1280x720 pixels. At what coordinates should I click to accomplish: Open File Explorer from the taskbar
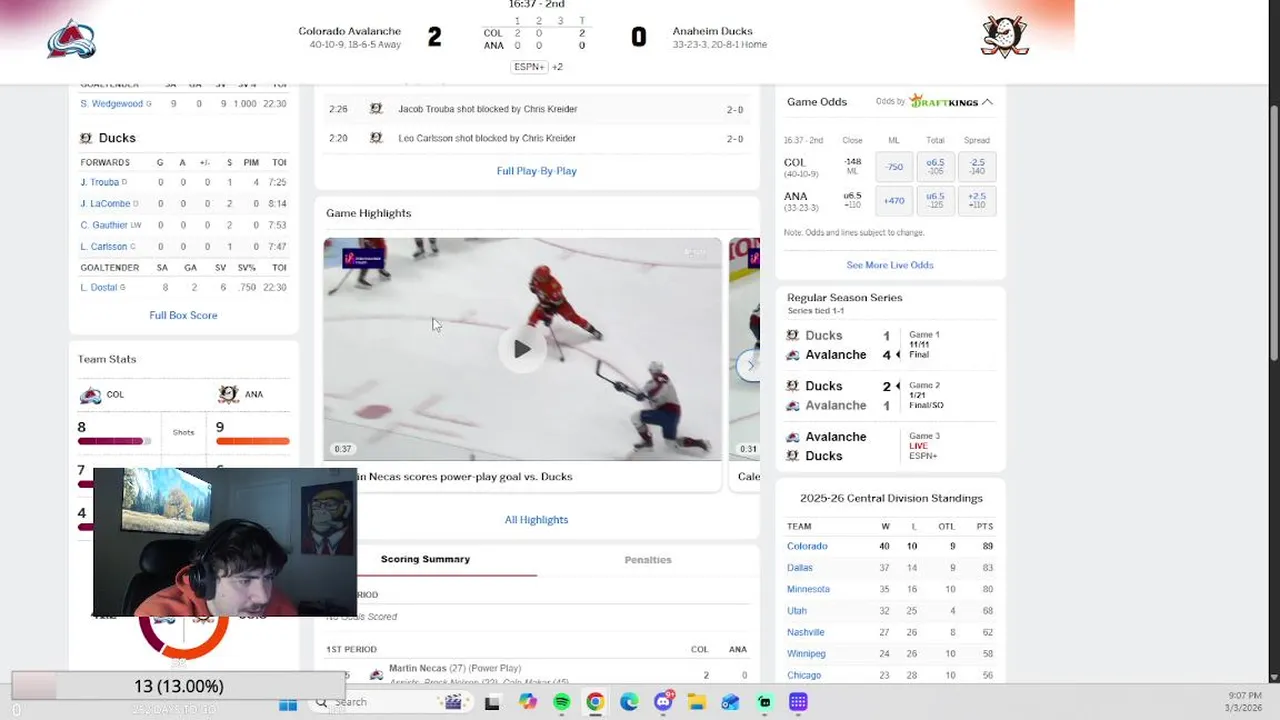point(696,703)
